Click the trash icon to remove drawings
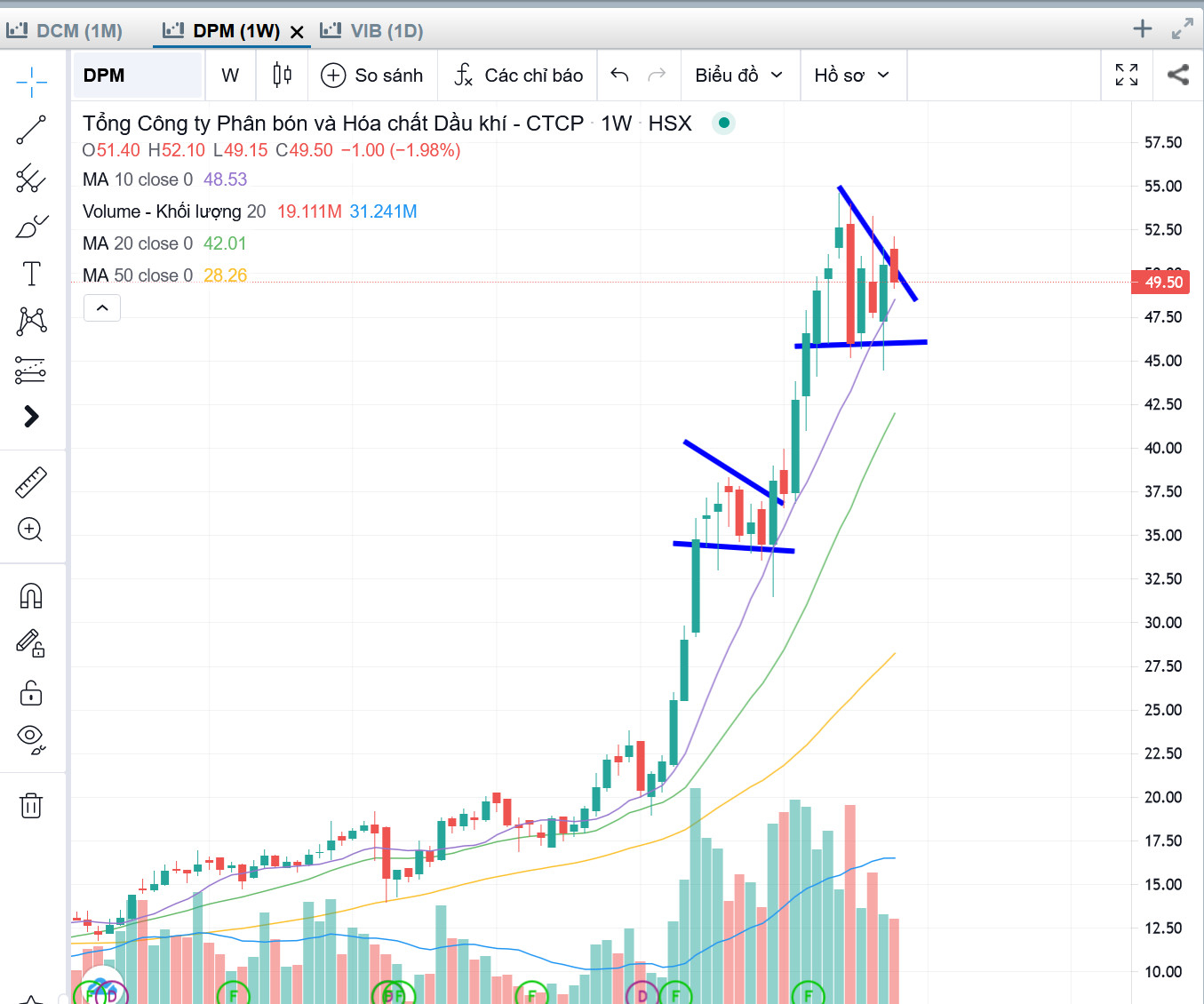Screen dimensions: 1204x1004 (x=31, y=806)
